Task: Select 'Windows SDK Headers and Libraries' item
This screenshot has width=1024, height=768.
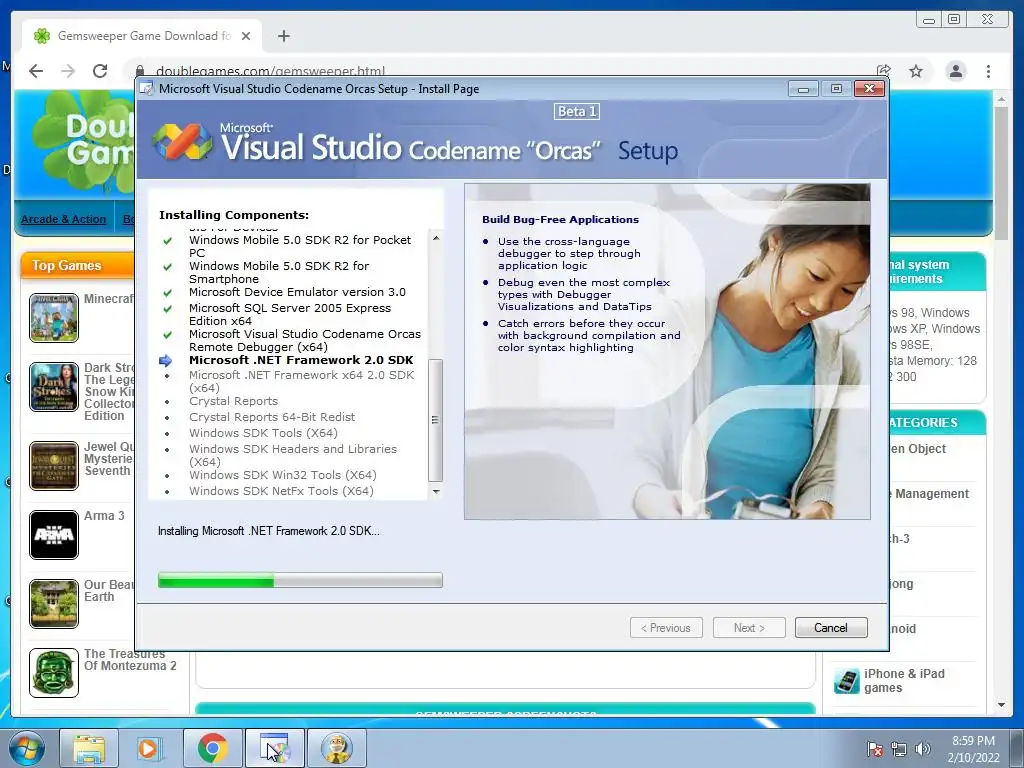Action: coord(293,455)
